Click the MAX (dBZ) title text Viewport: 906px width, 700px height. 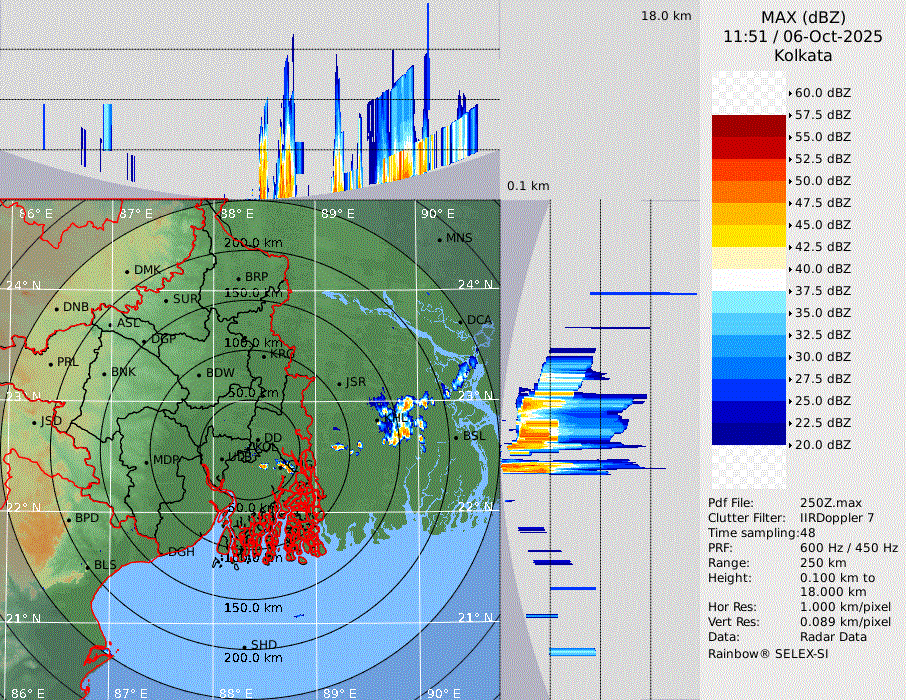(x=803, y=17)
